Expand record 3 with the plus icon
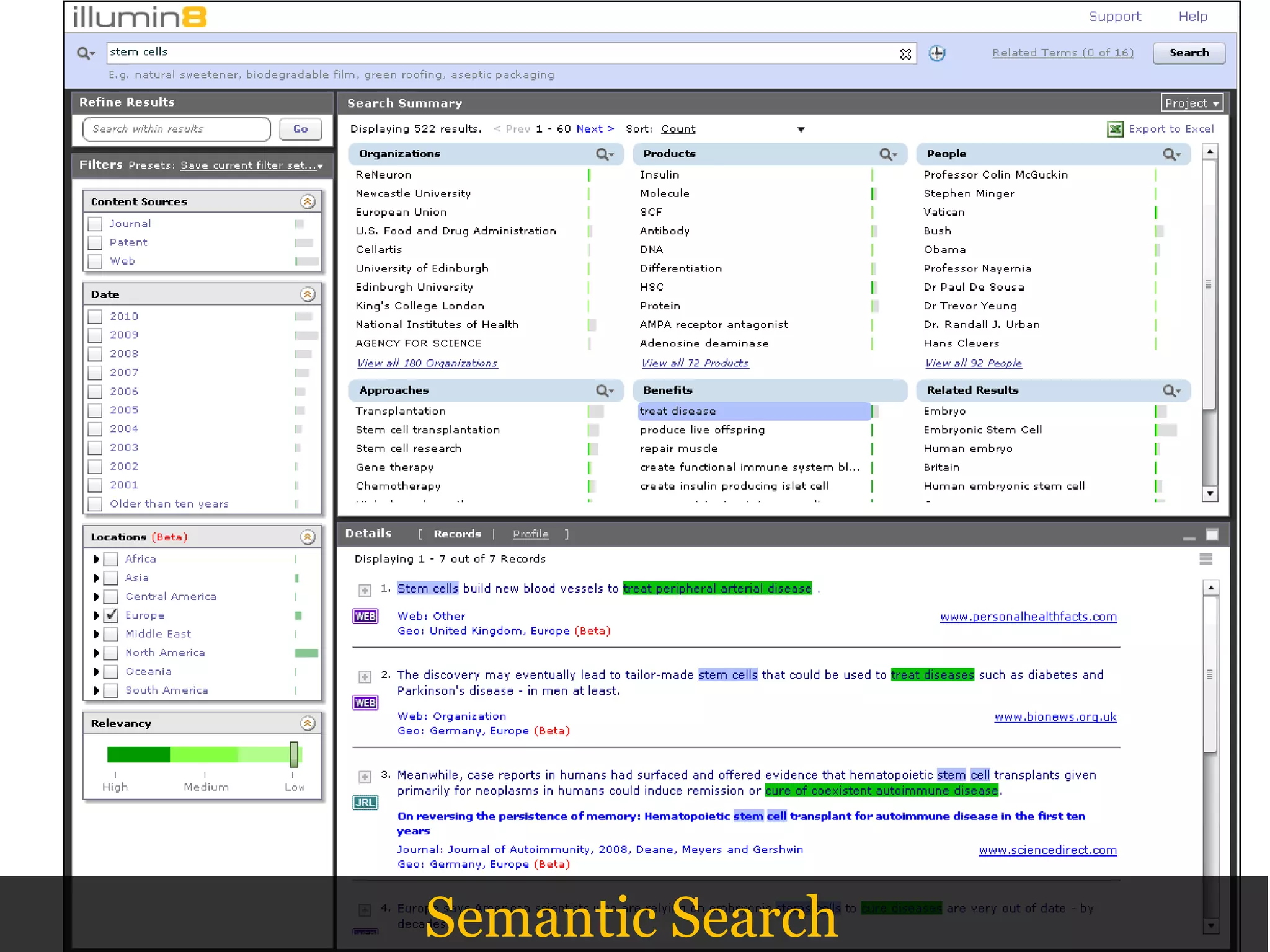Viewport: 1270px width, 952px height. click(x=365, y=777)
